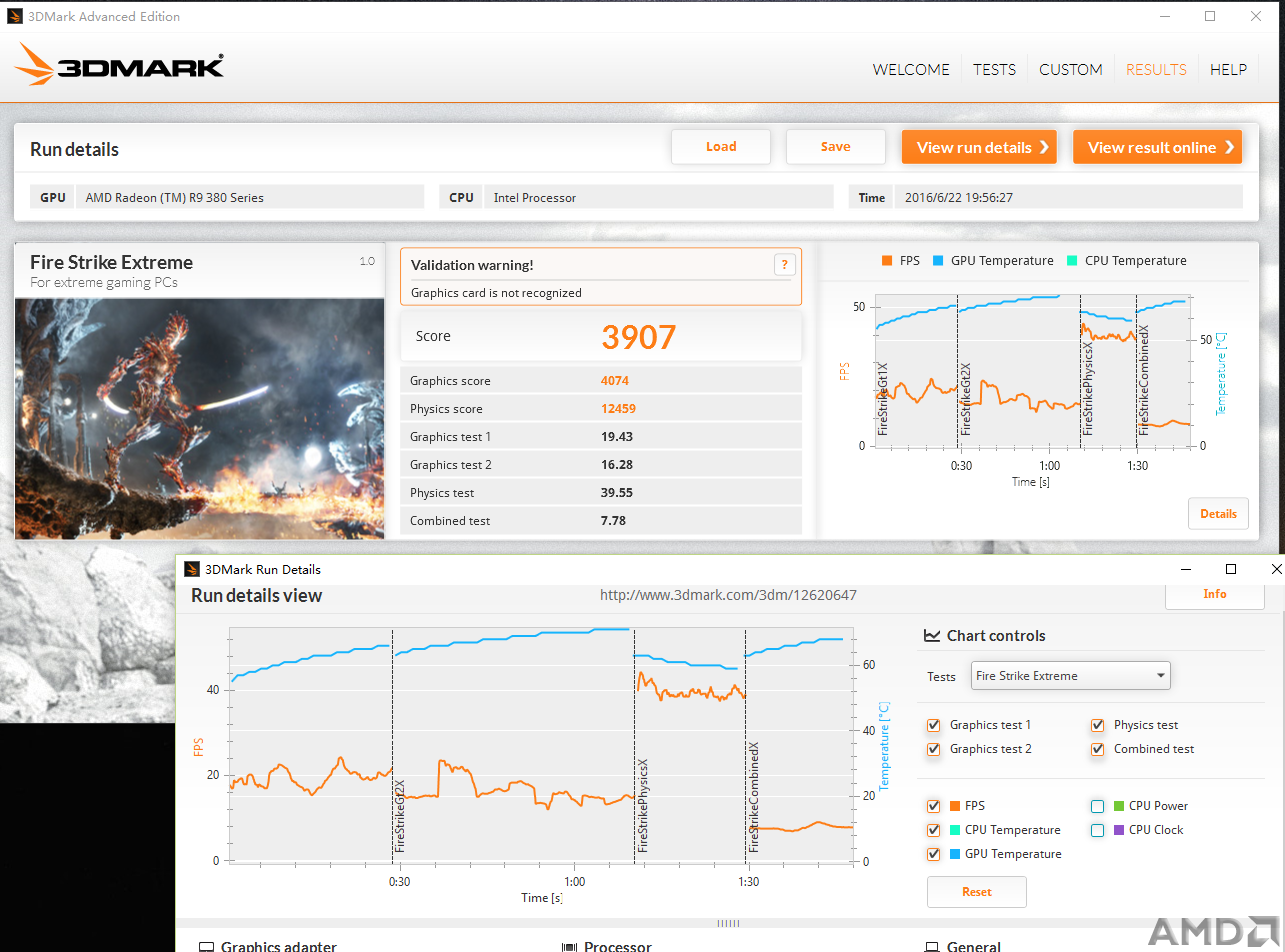Enable the CPU Power checkbox
The image size is (1285, 952).
click(x=1097, y=806)
